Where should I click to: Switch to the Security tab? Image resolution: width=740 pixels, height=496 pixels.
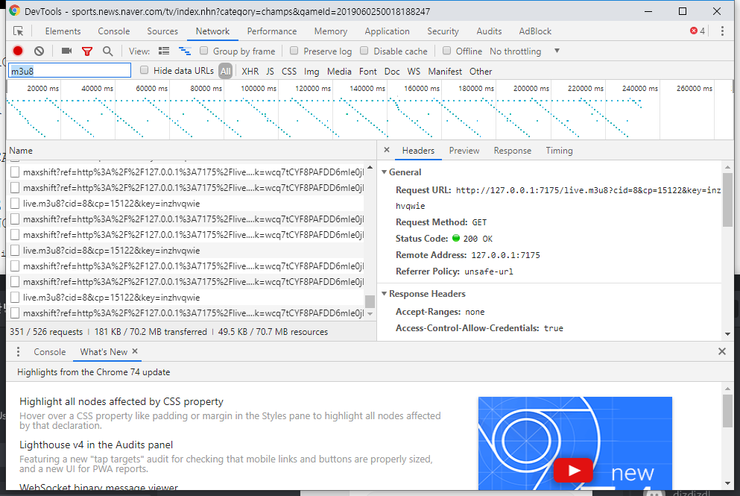pos(443,31)
